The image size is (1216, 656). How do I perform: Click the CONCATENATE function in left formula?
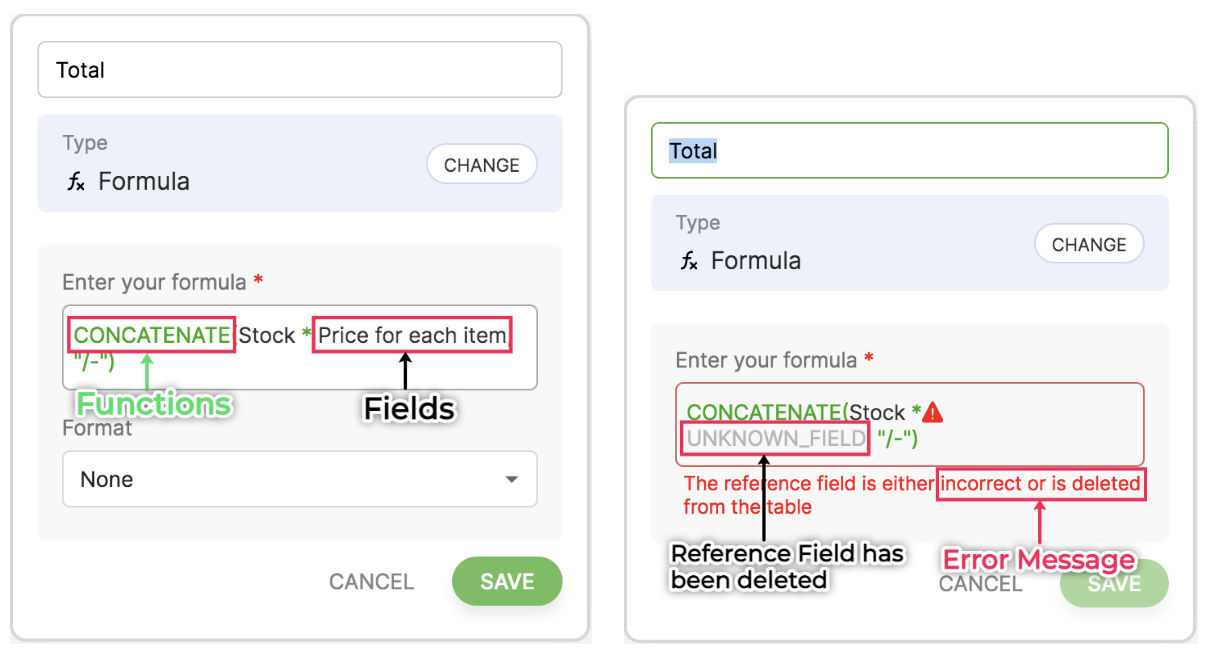pos(152,336)
